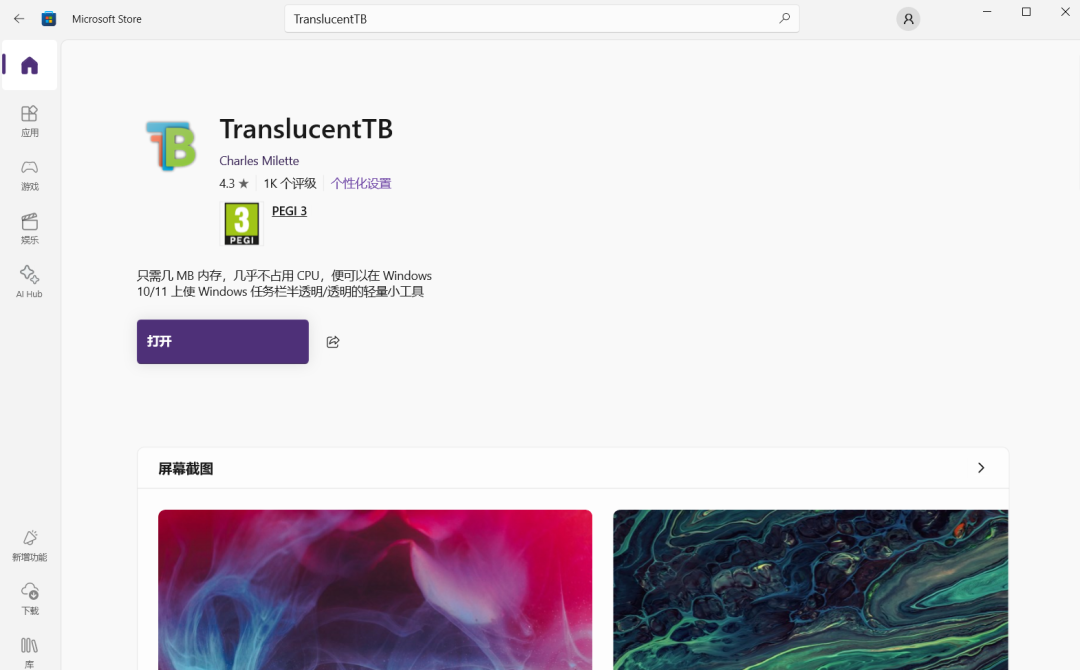Viewport: 1080px width, 670px height.
Task: Open the AI Hub section
Action: click(30, 282)
